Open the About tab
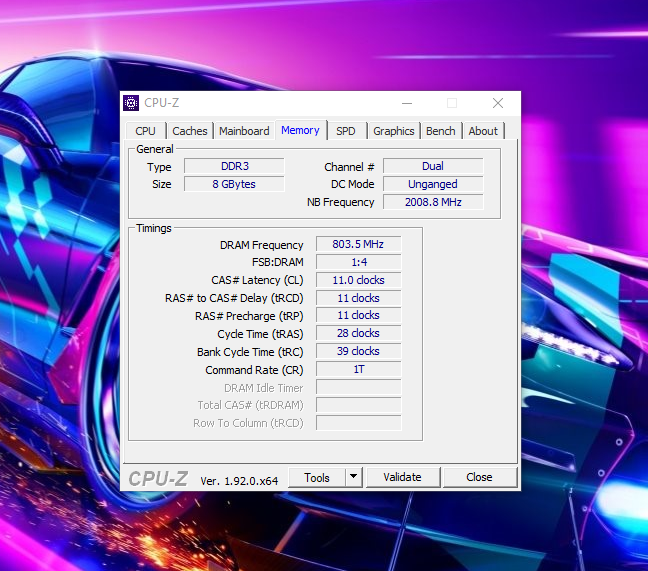The width and height of the screenshot is (648, 571). 483,131
